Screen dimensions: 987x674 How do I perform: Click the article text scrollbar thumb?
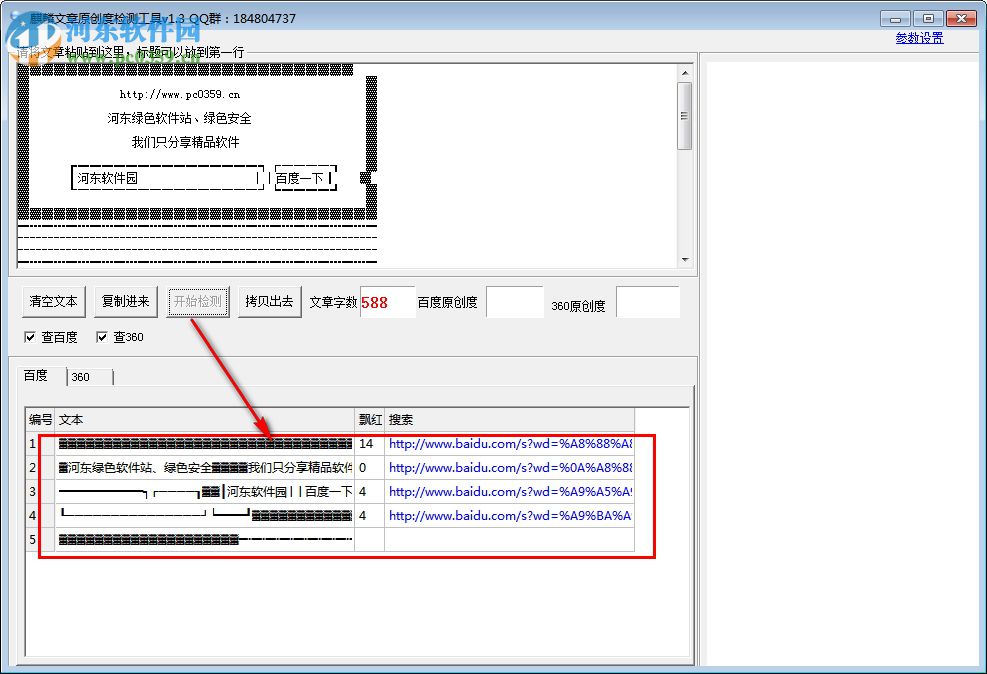click(685, 116)
